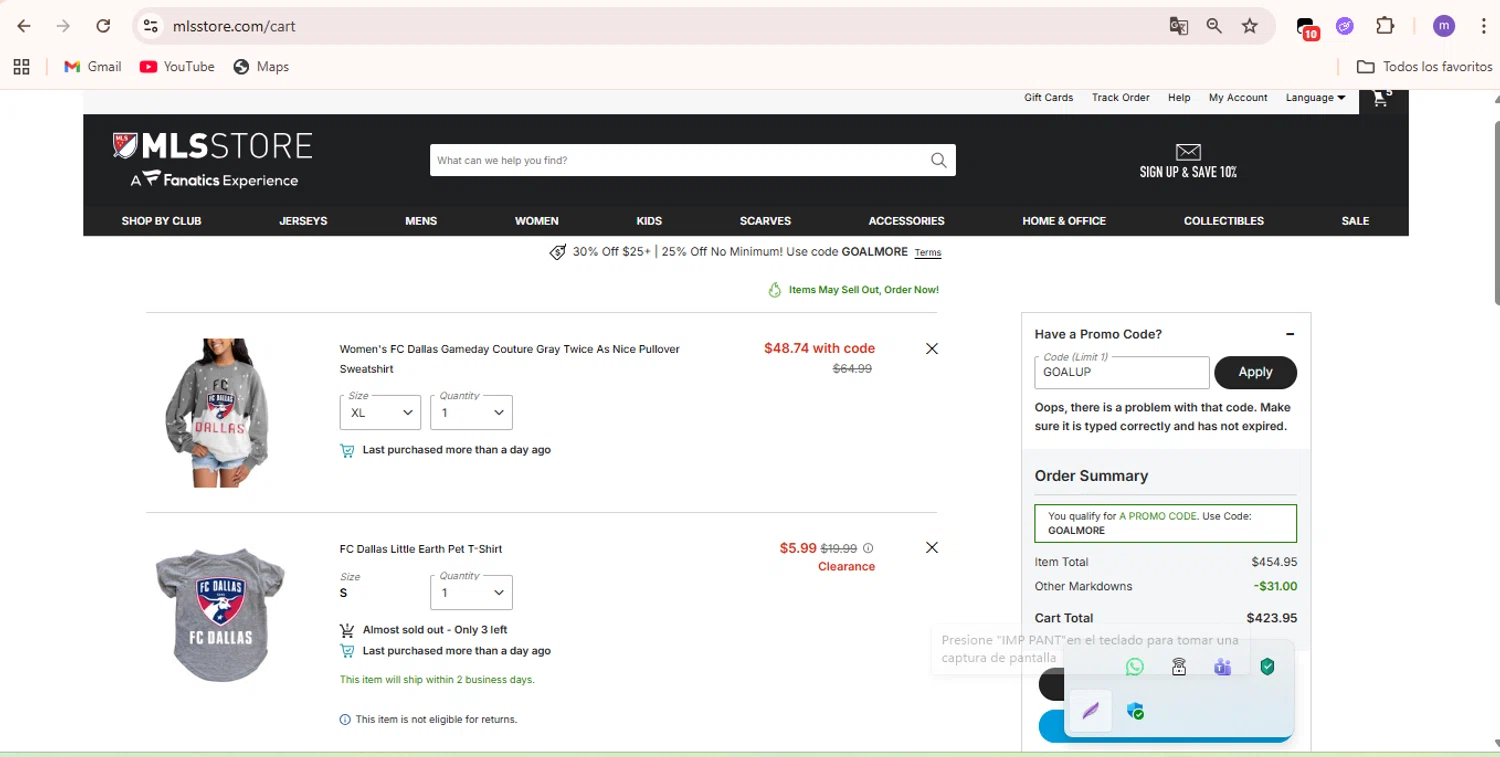Remove the sweatshirt with X button
This screenshot has width=1500, height=757.
click(932, 349)
